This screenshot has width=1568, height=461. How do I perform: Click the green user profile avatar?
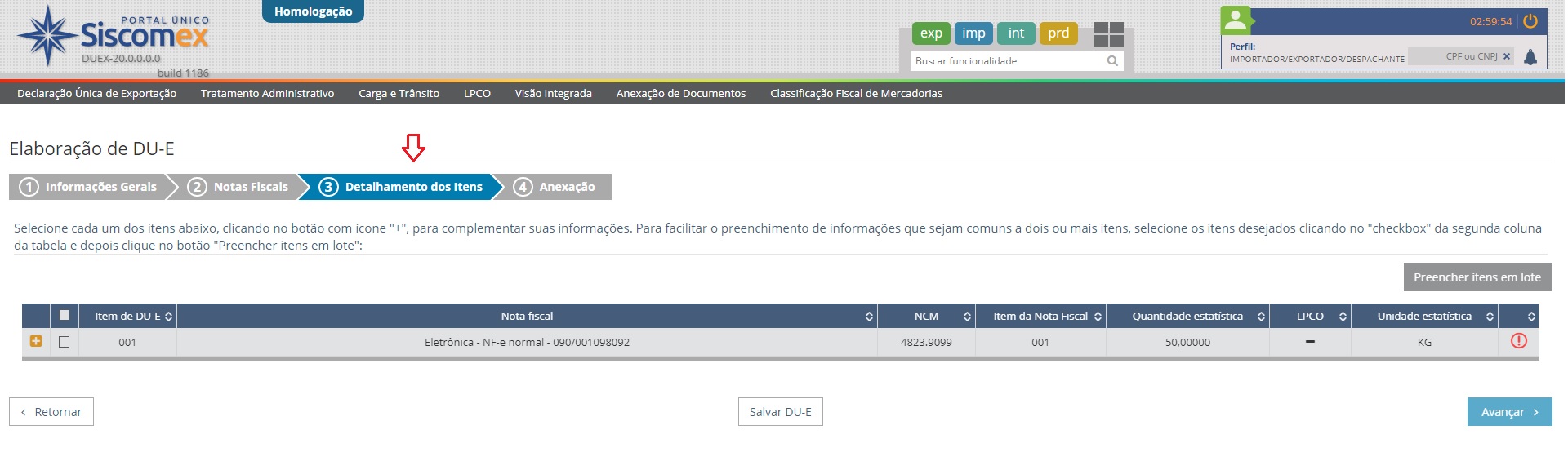pos(1236,20)
